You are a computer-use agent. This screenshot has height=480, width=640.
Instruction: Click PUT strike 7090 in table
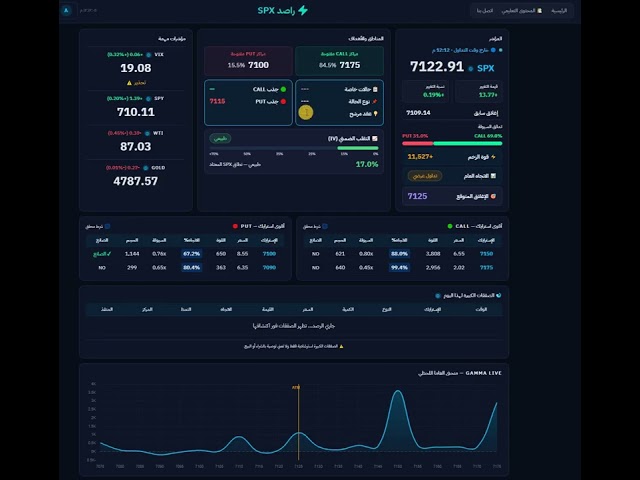pos(269,268)
